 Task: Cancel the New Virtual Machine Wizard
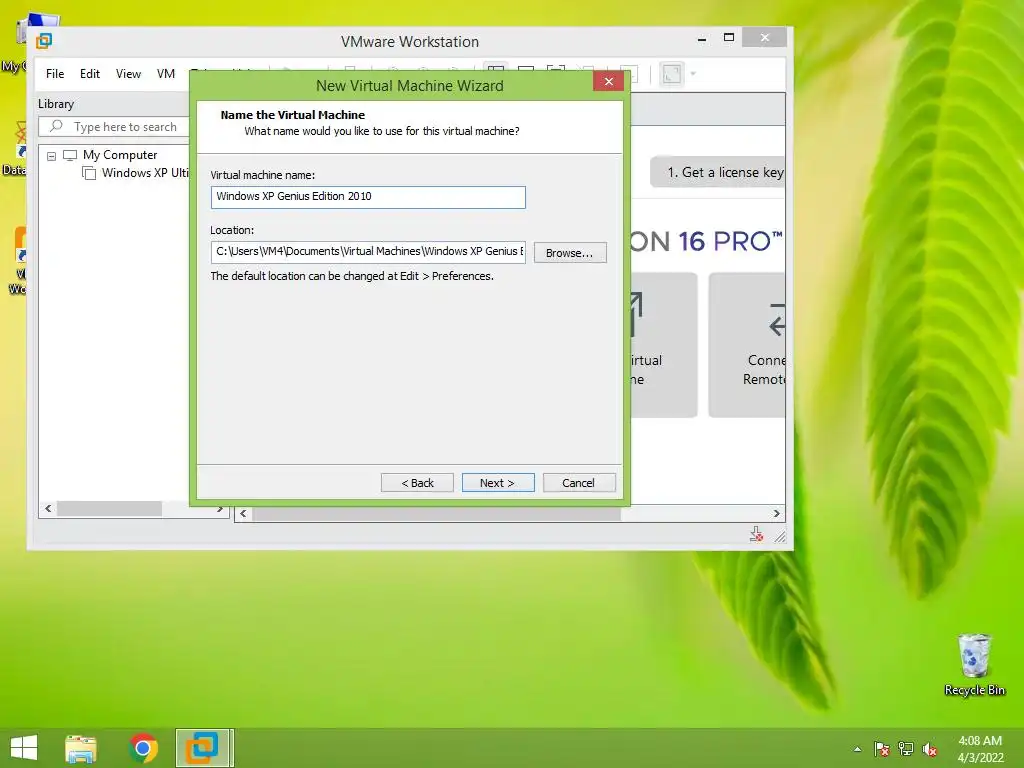(x=579, y=483)
